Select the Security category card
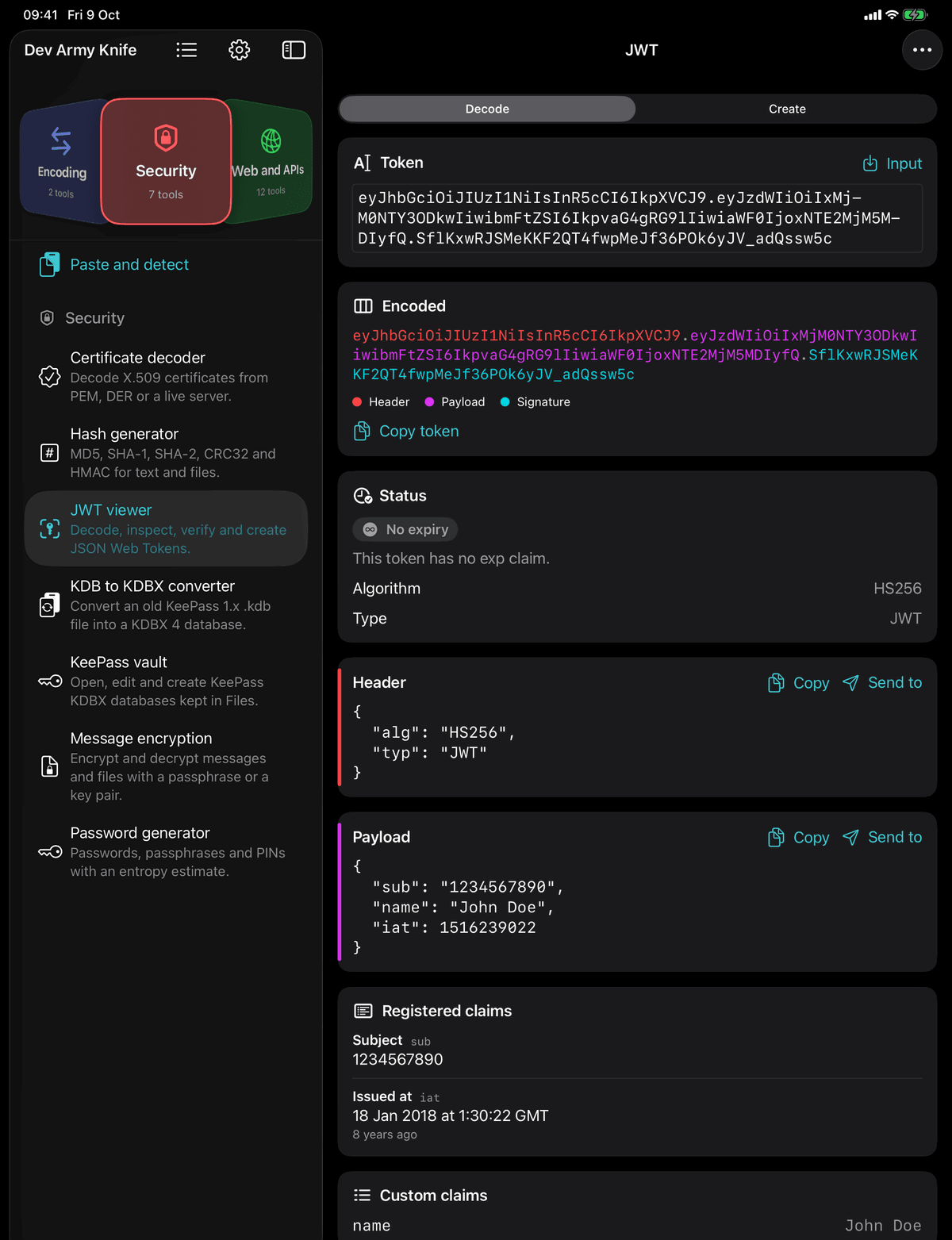952x1240 pixels. (166, 162)
